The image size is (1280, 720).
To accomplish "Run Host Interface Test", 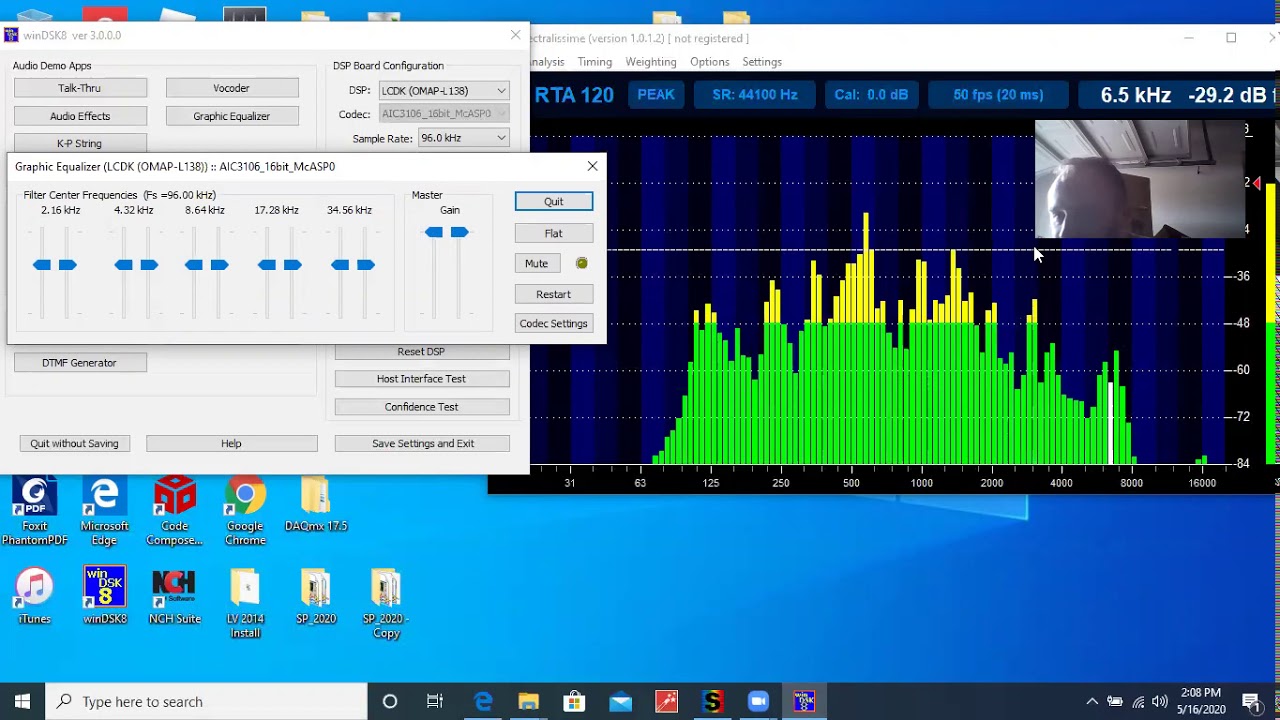I will pyautogui.click(x=422, y=379).
